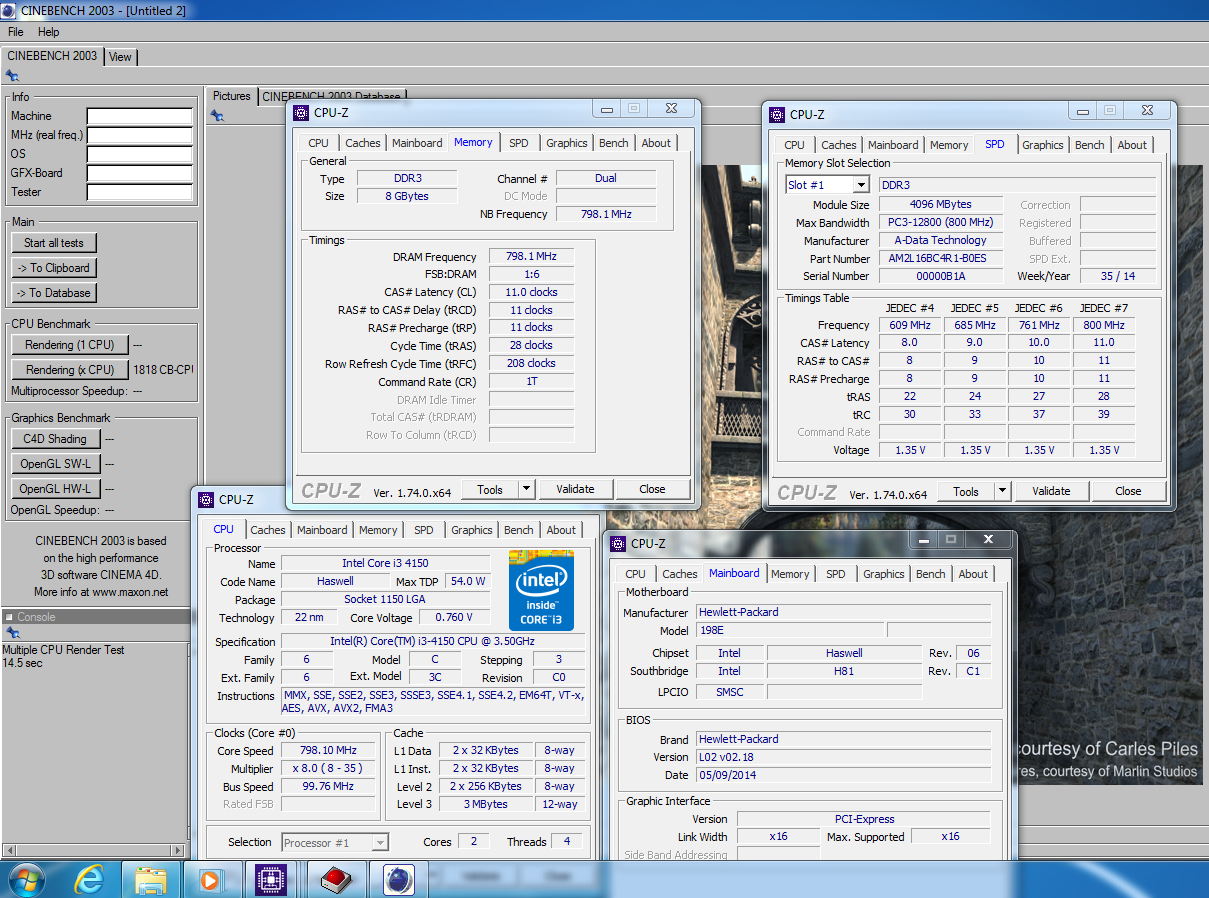Click the BIOS Date 05/09/2014

(x=844, y=775)
